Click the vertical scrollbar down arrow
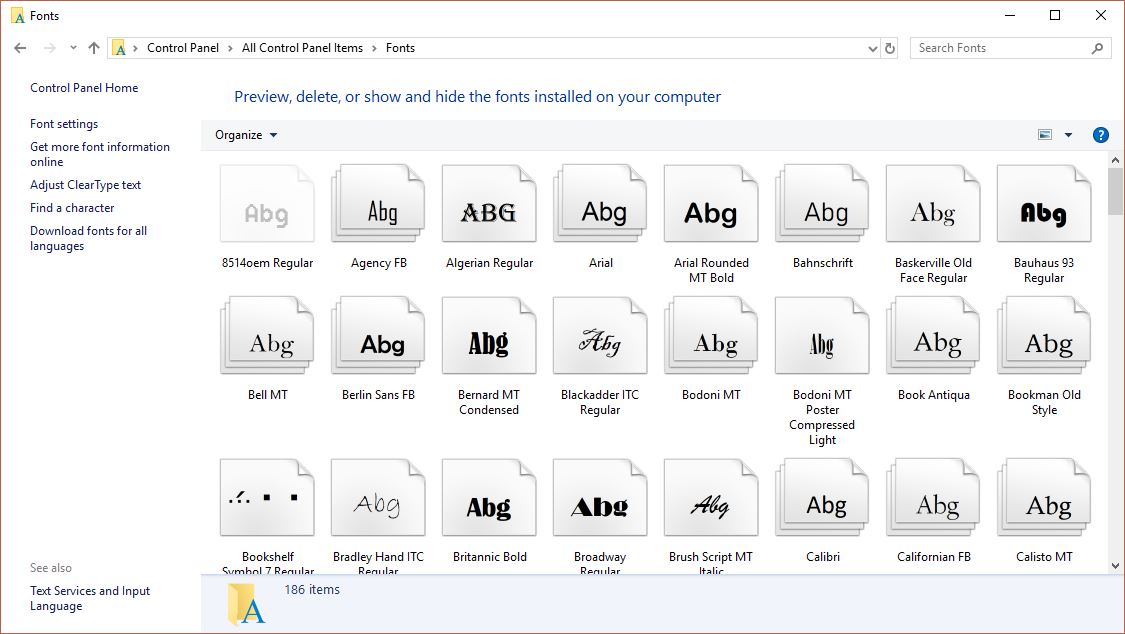 1115,566
